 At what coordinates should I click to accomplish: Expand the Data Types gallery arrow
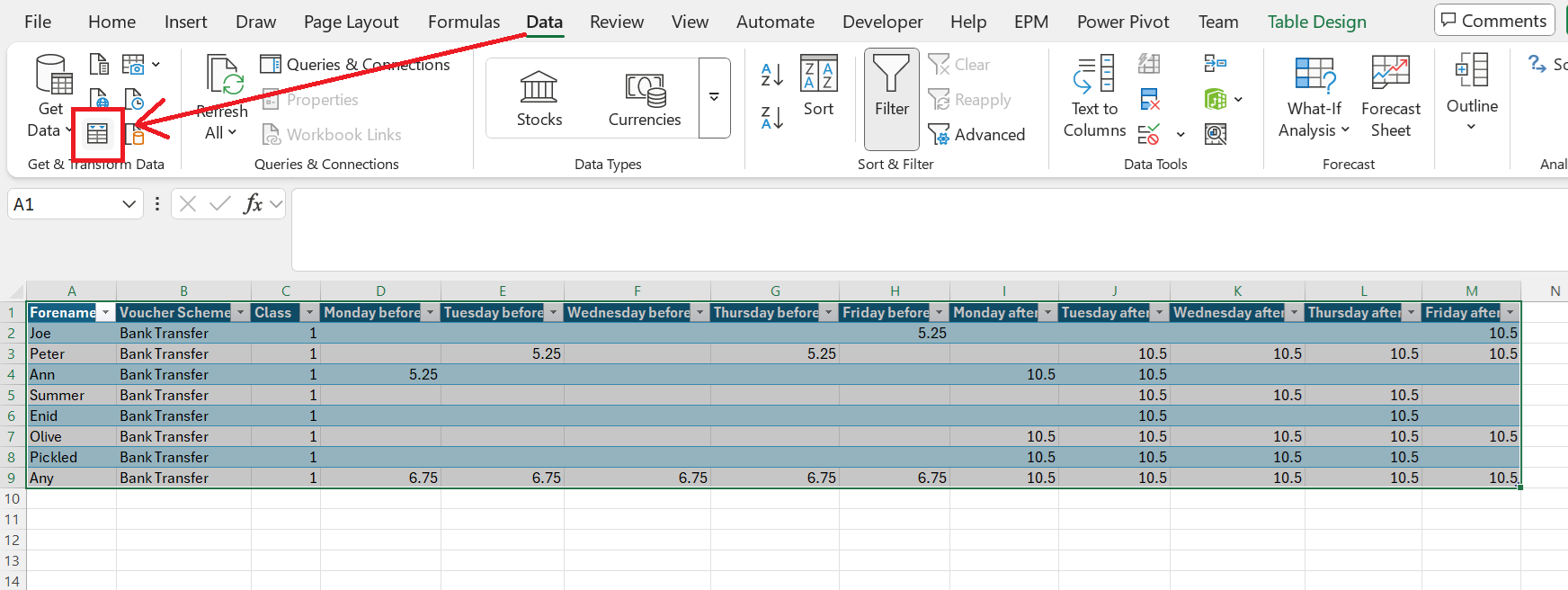[x=714, y=97]
